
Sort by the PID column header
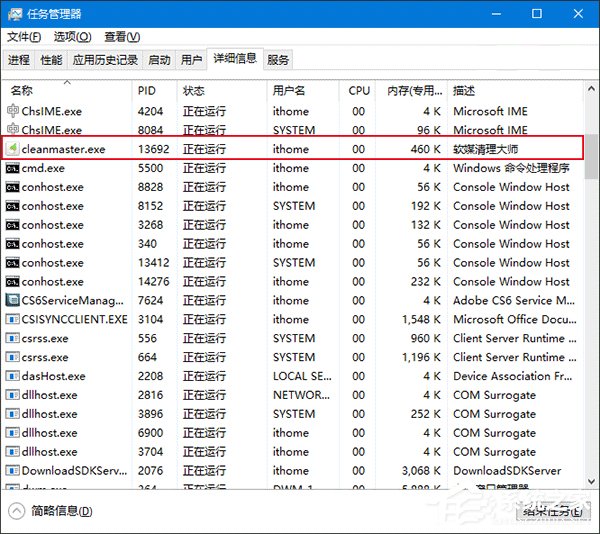pyautogui.click(x=155, y=90)
